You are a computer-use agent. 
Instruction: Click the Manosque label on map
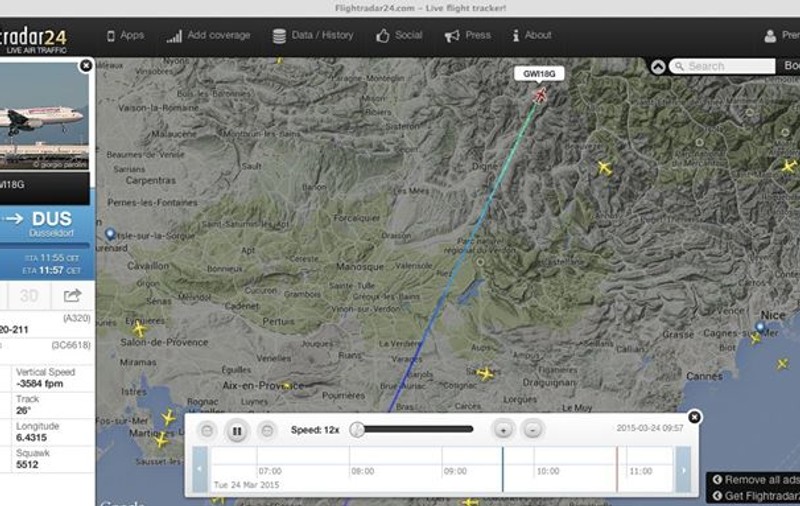[360, 267]
